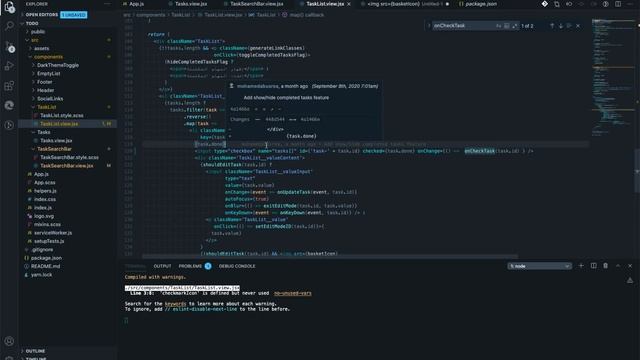640x360 pixels.
Task: Collapse the components folder
Action: (x=48, y=57)
